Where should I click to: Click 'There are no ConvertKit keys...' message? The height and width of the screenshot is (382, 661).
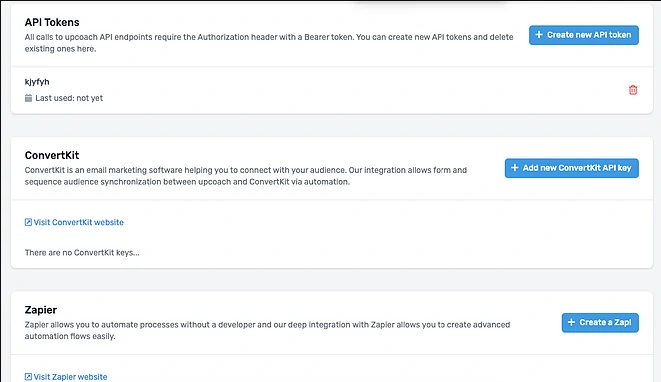(82, 253)
